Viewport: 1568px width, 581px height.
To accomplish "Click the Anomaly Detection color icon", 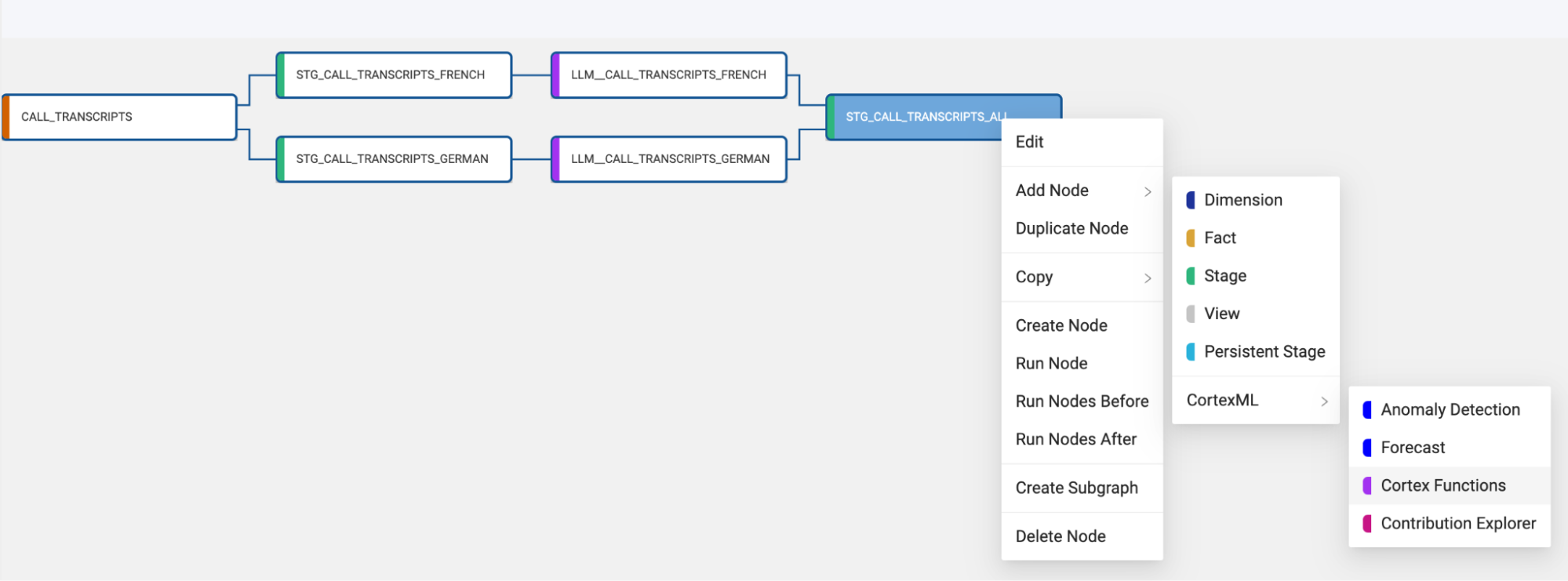I will 1367,409.
